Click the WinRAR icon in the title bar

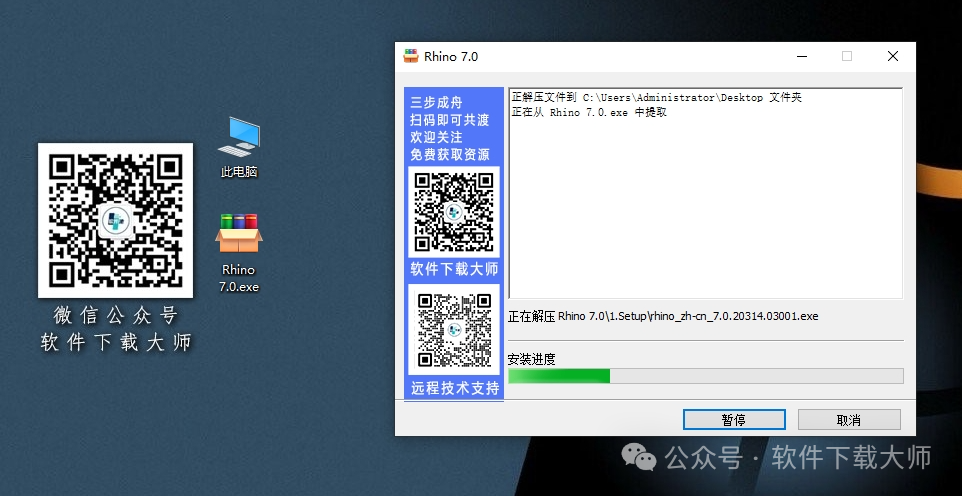tap(410, 56)
